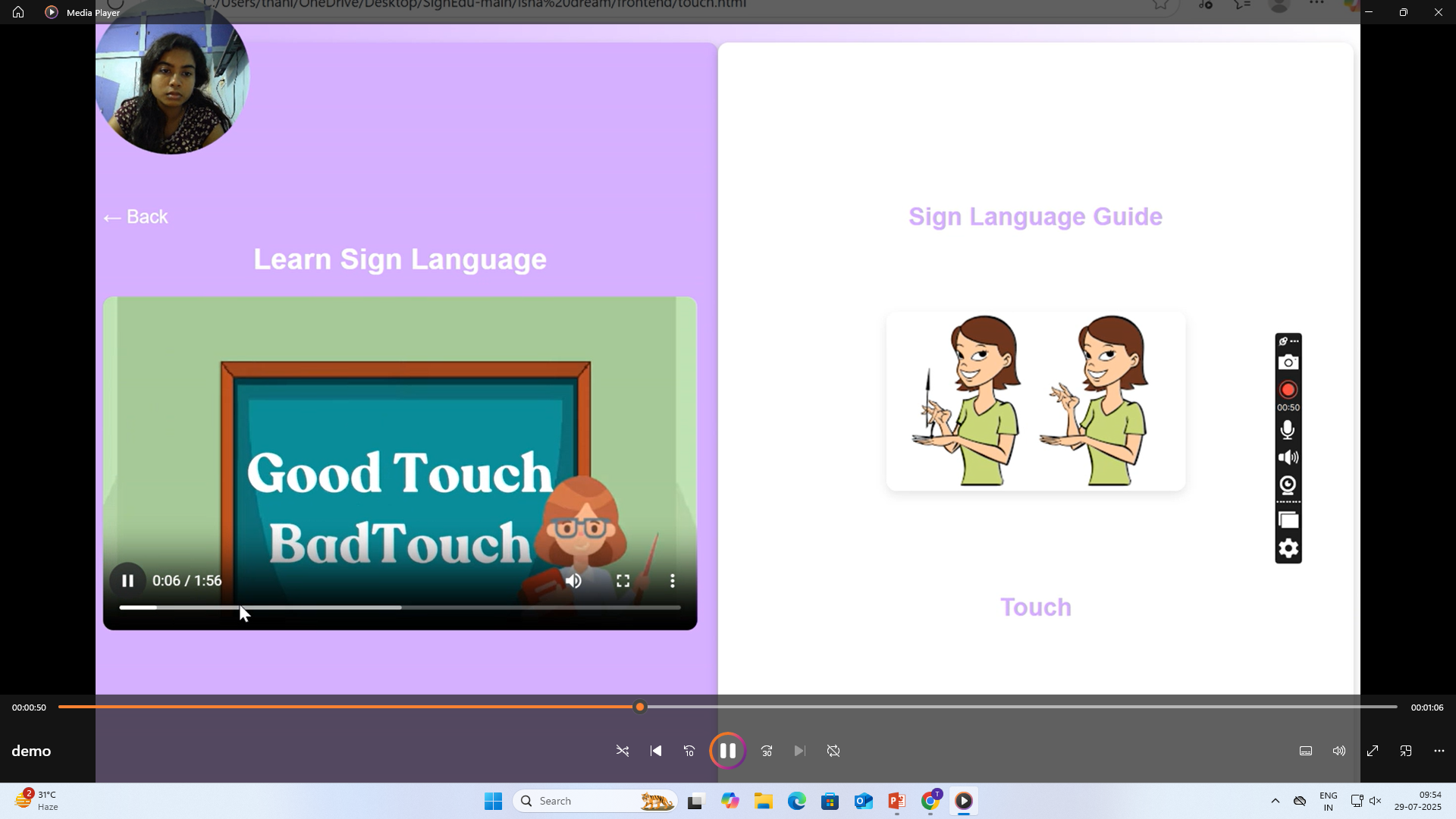Image resolution: width=1456 pixels, height=819 pixels.
Task: Pause the Media Player playback
Action: (727, 751)
